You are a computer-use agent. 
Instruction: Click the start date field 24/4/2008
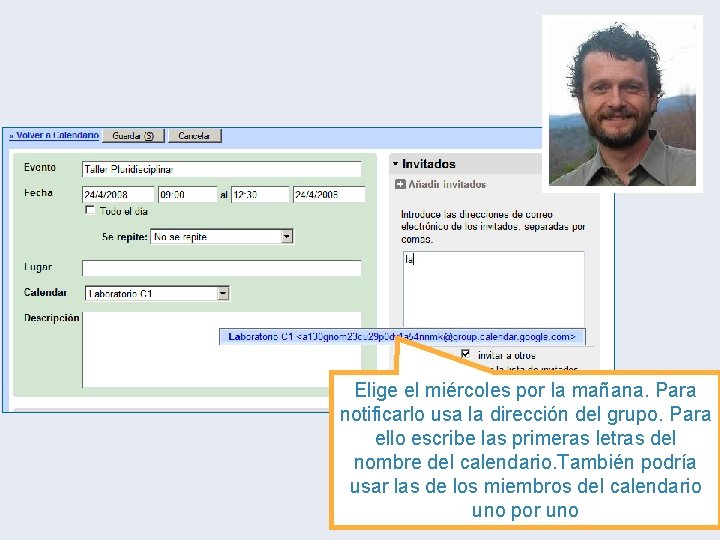(118, 194)
